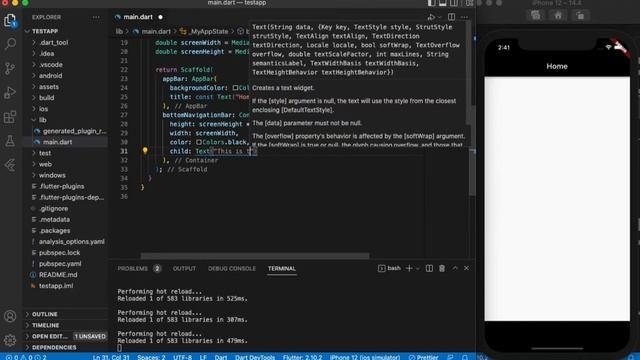The height and width of the screenshot is (360, 640).
Task: Click the editor horizontal scrollbar
Action: pos(255,256)
